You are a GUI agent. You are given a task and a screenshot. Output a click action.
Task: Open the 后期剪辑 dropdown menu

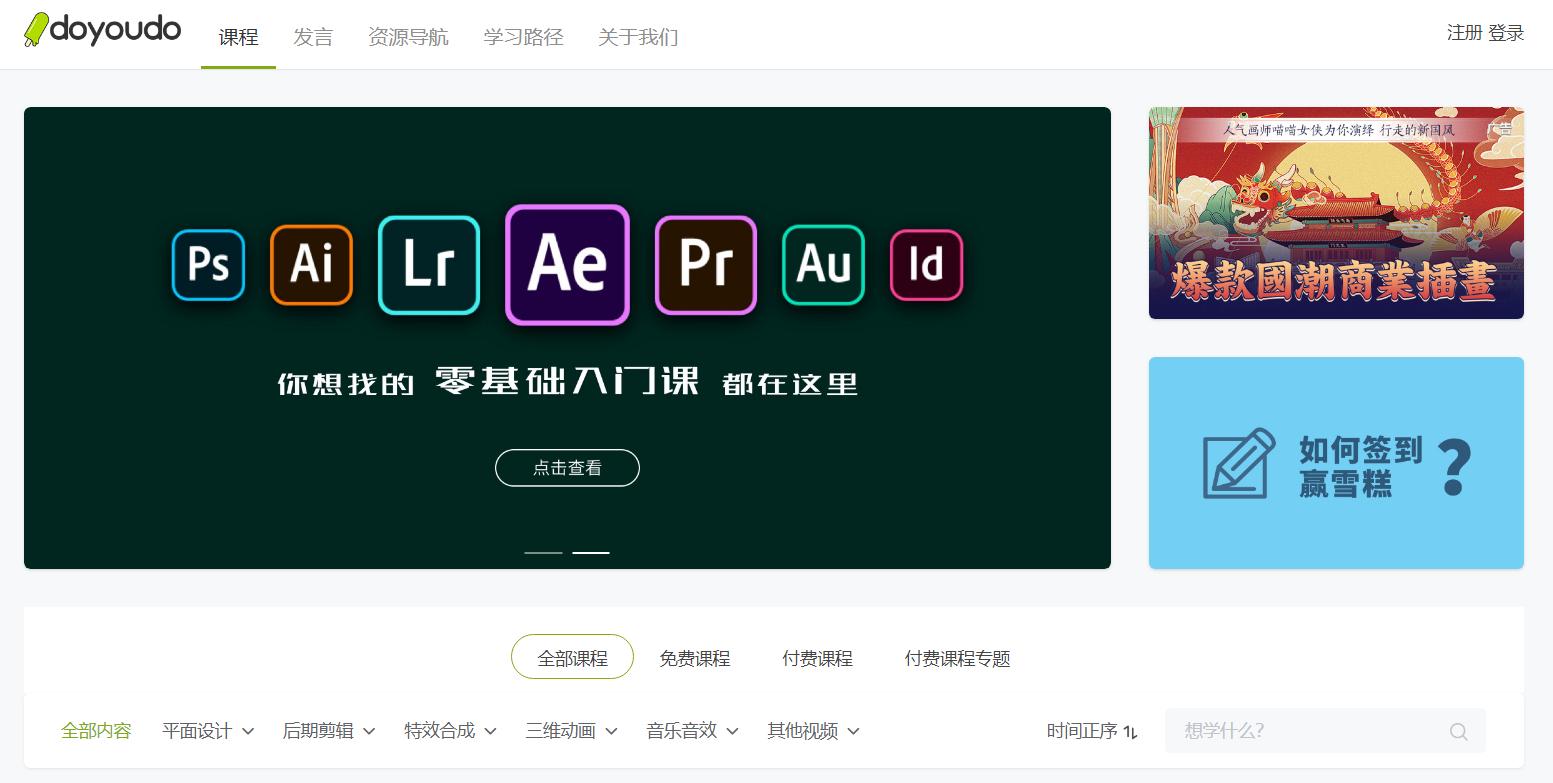(x=320, y=731)
